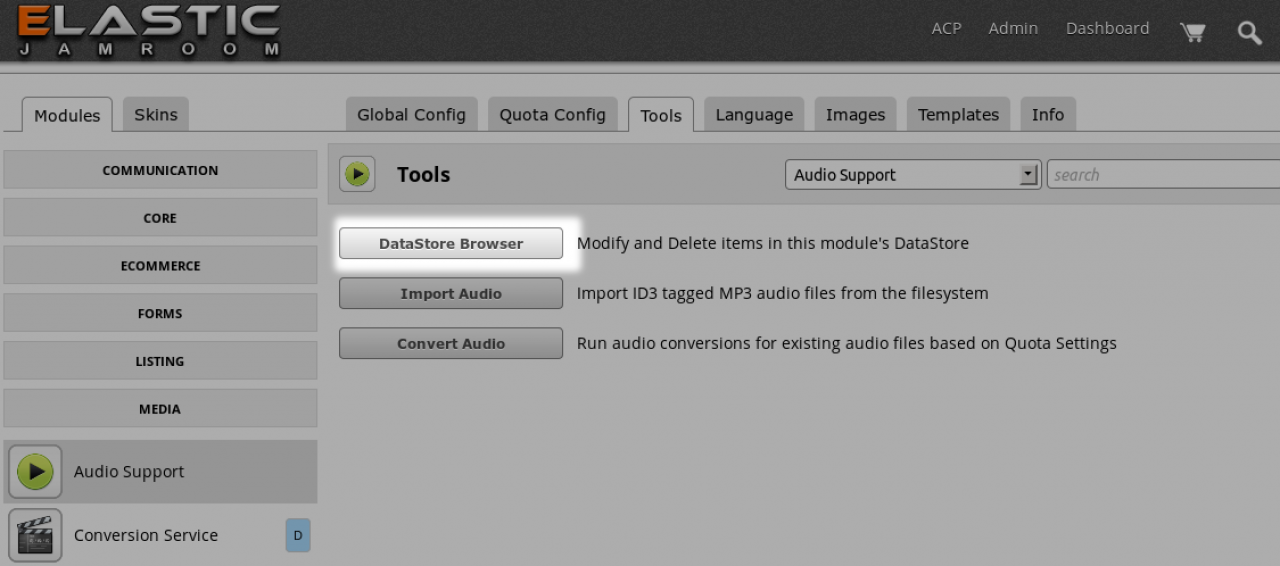The image size is (1280, 566).
Task: Click the Import Audio button
Action: click(451, 294)
